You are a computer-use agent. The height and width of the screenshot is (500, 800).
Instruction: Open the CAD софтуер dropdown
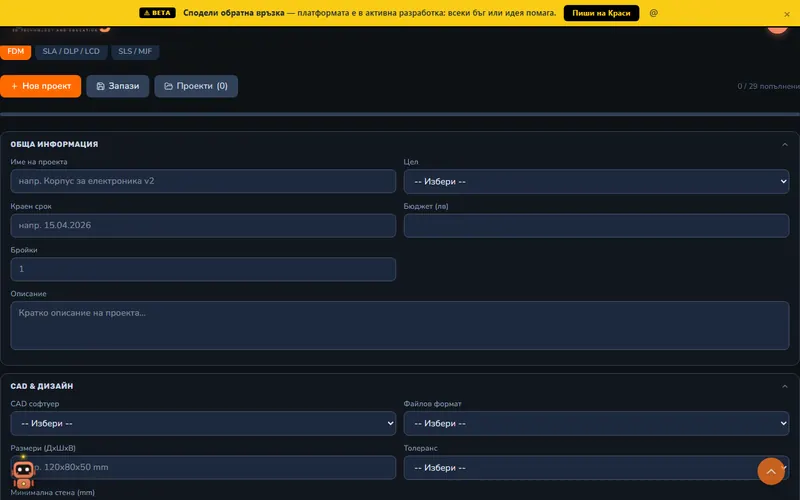(203, 423)
